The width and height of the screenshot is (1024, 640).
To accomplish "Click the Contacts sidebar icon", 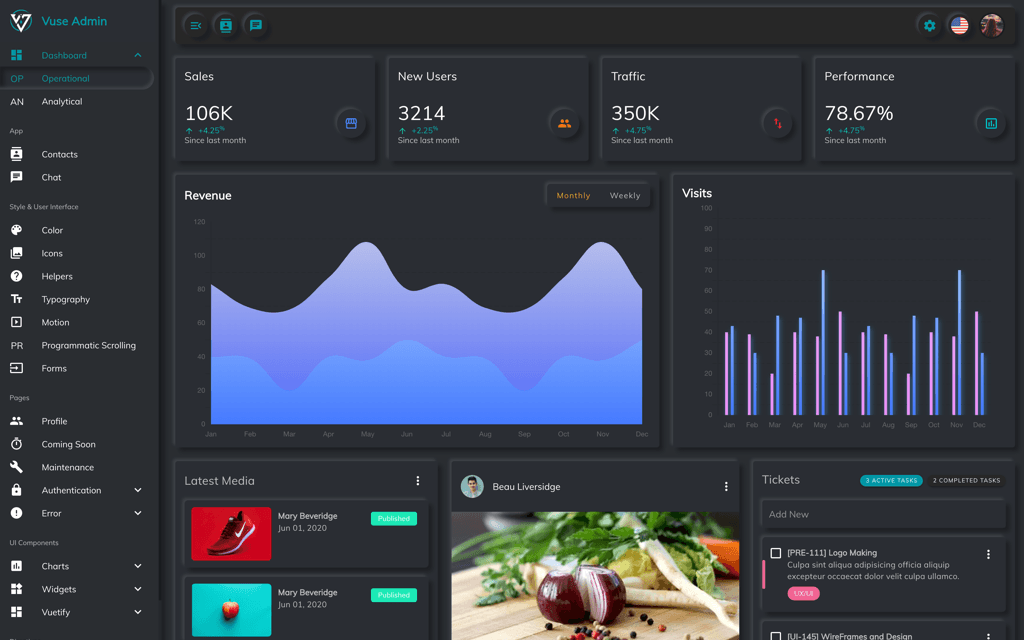I will click(x=16, y=154).
